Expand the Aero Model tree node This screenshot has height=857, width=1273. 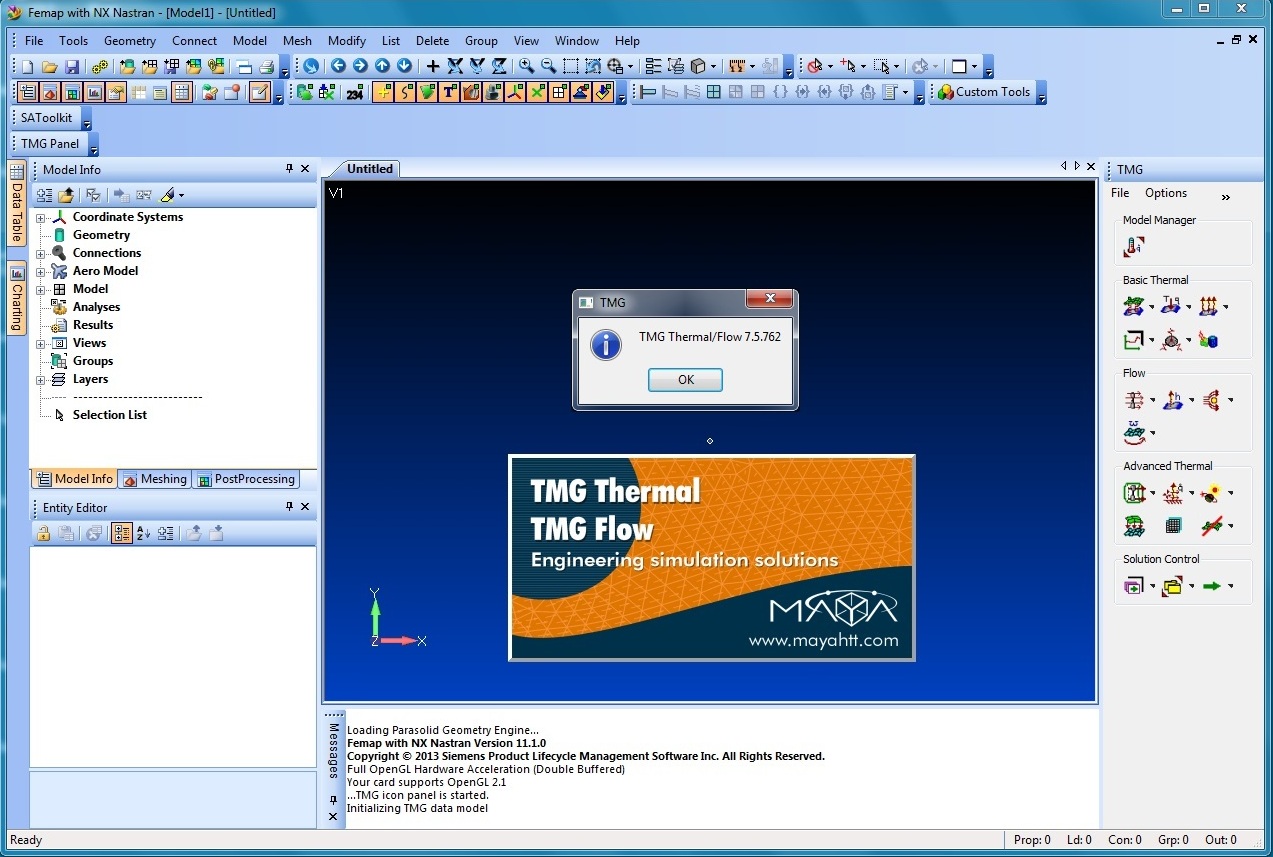pyautogui.click(x=41, y=271)
